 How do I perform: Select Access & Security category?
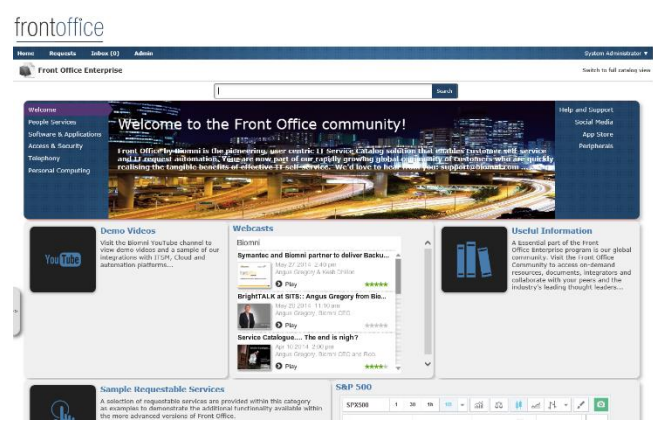[55, 146]
